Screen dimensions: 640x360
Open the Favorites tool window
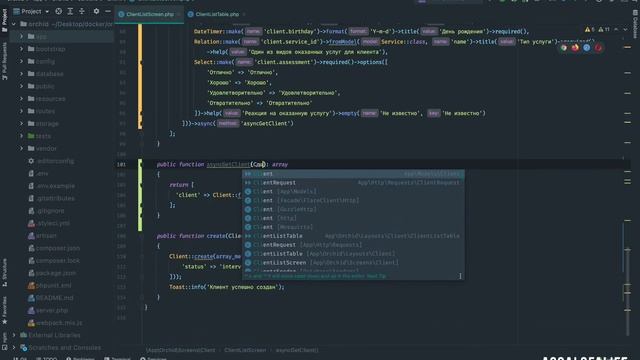[x=4, y=310]
